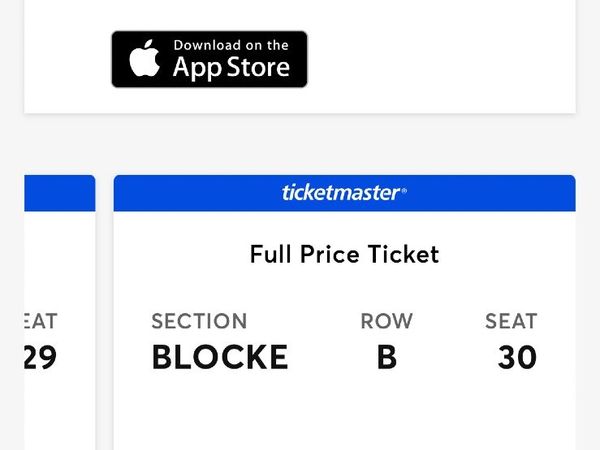
Task: Select the Full Price Ticket label
Action: coord(344,255)
